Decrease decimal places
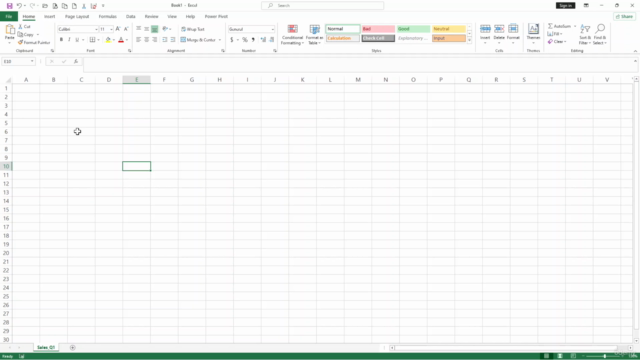 point(271,40)
